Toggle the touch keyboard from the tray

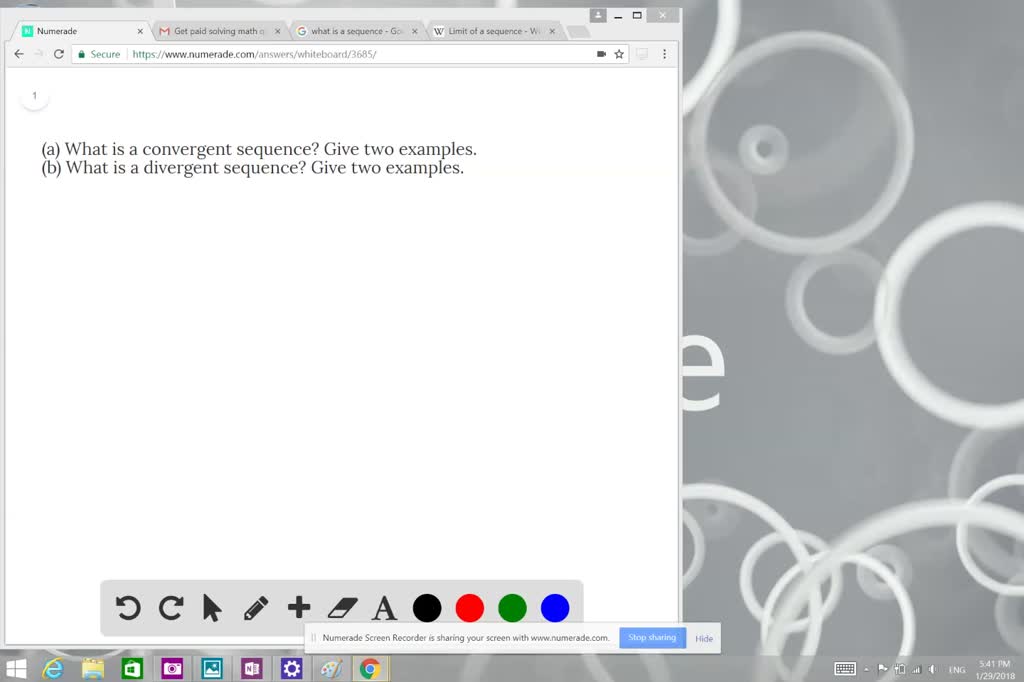point(845,668)
